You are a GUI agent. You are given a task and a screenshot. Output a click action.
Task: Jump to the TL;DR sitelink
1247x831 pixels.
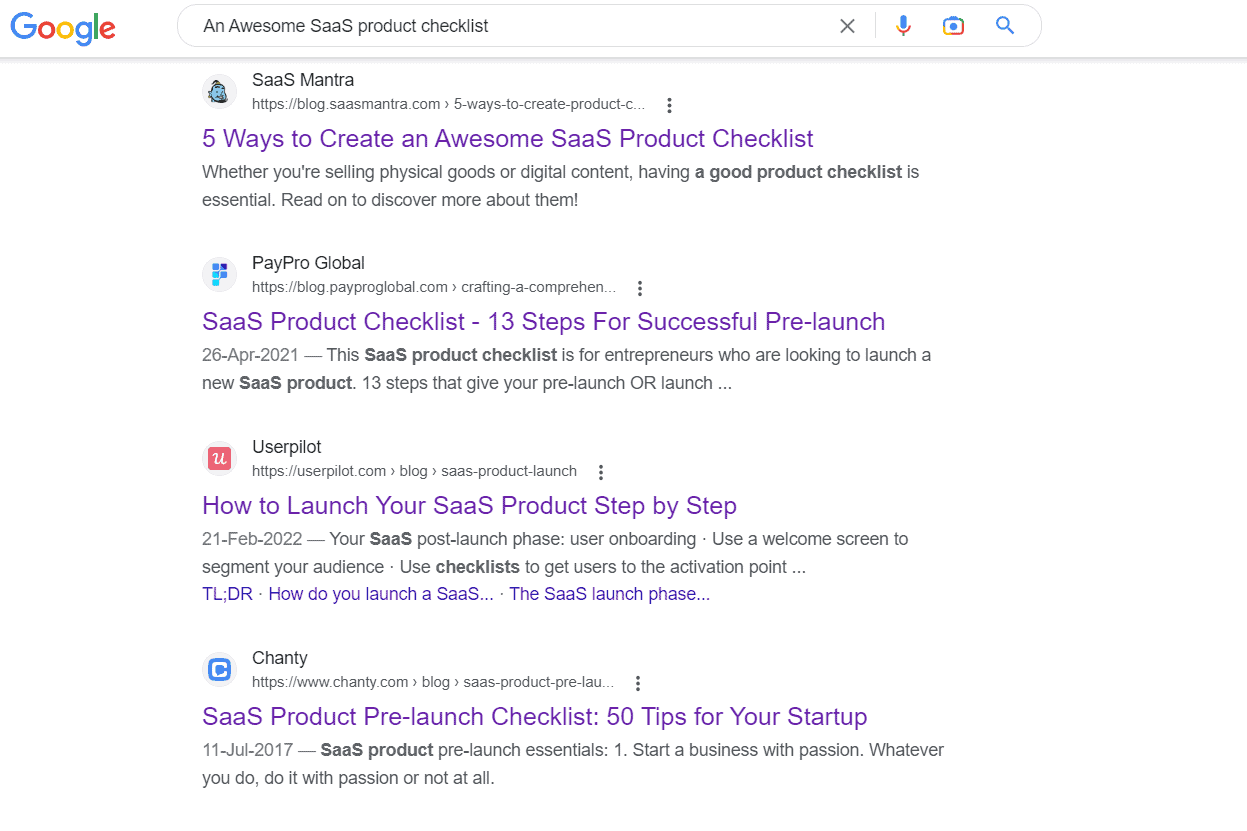pos(227,594)
